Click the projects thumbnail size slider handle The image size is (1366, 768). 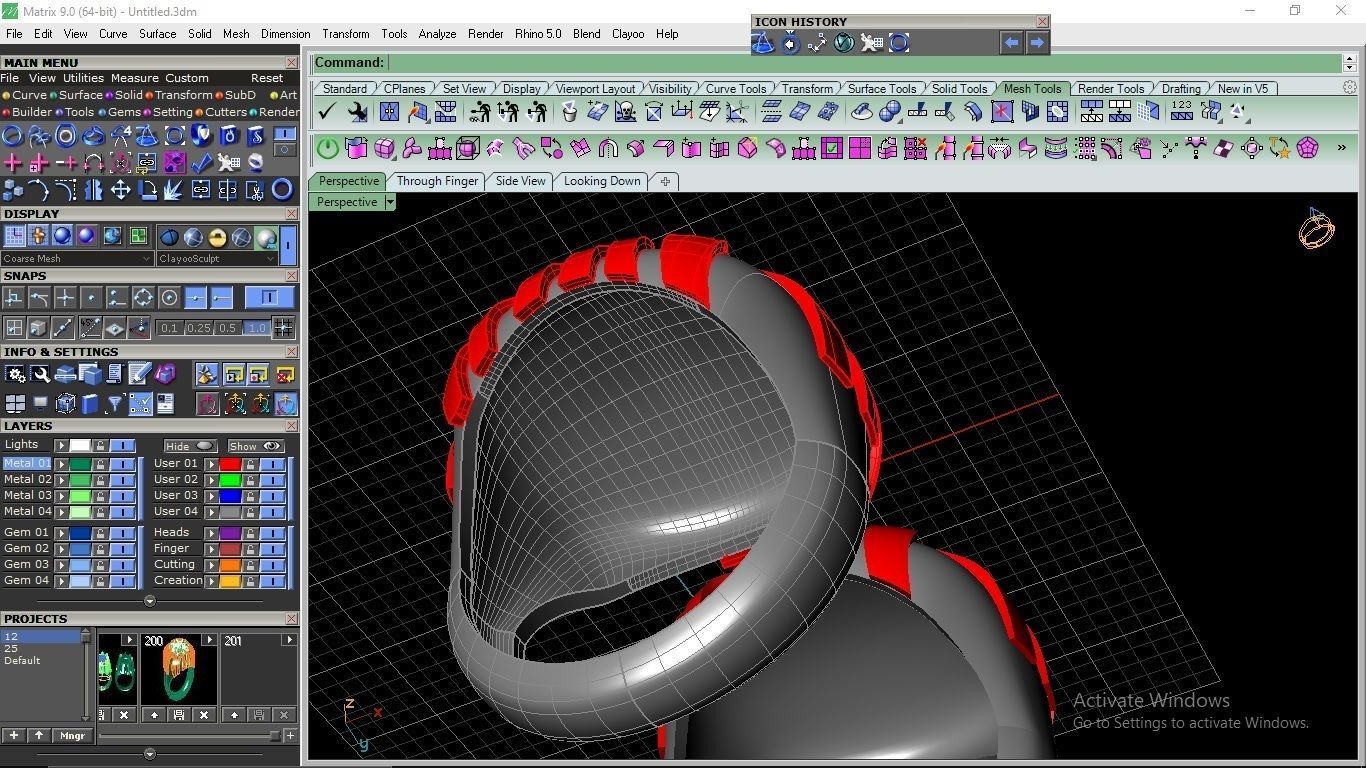coord(274,736)
